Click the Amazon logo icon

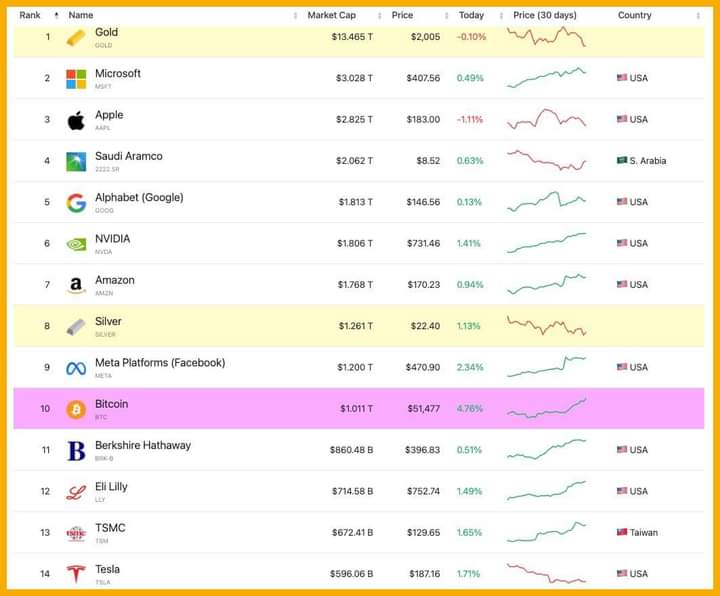tap(76, 285)
